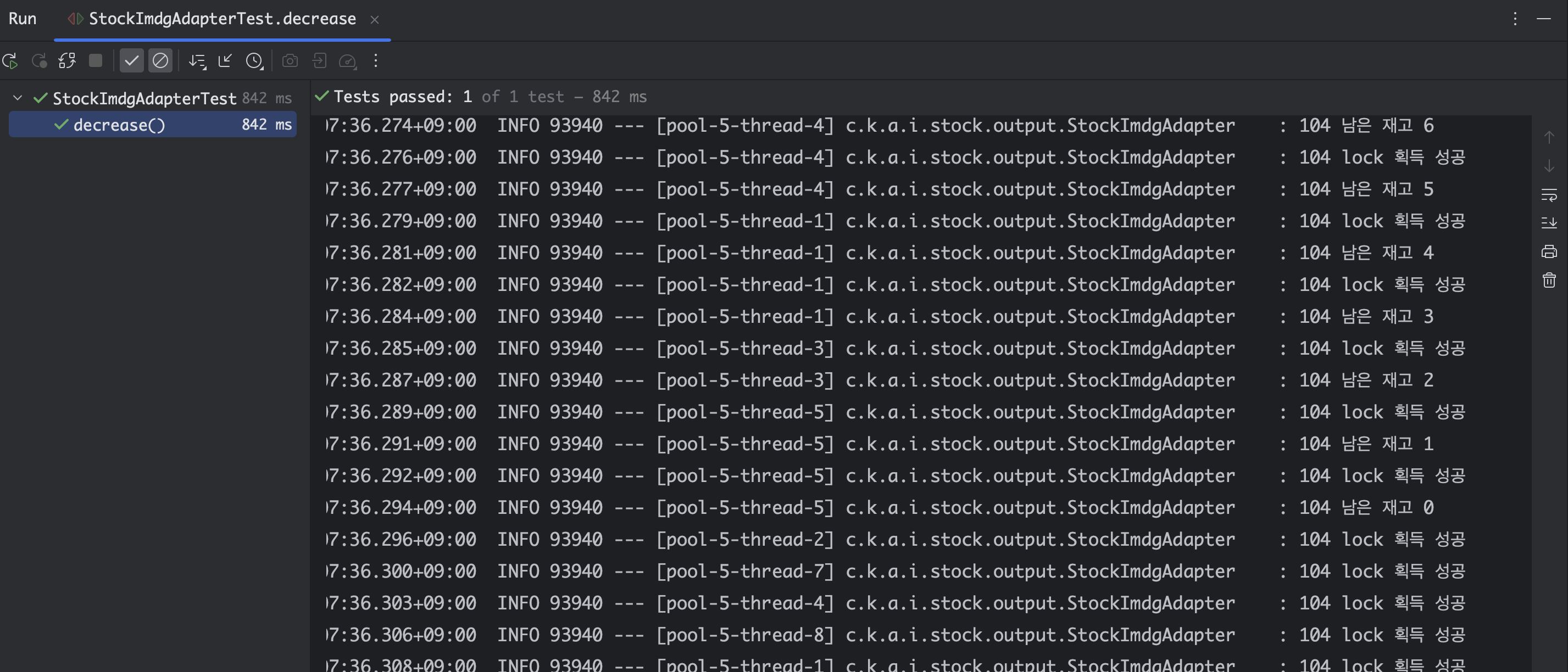1568x672 pixels.
Task: Toggle Show Passed tests checkmark
Action: click(131, 61)
